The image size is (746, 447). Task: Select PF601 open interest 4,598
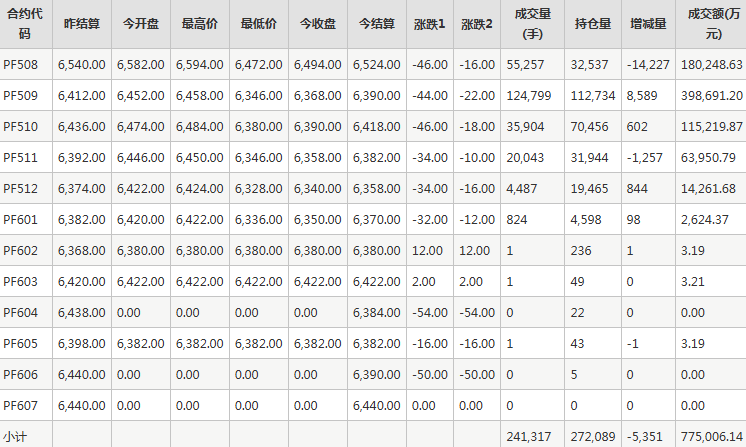pyautogui.click(x=586, y=220)
